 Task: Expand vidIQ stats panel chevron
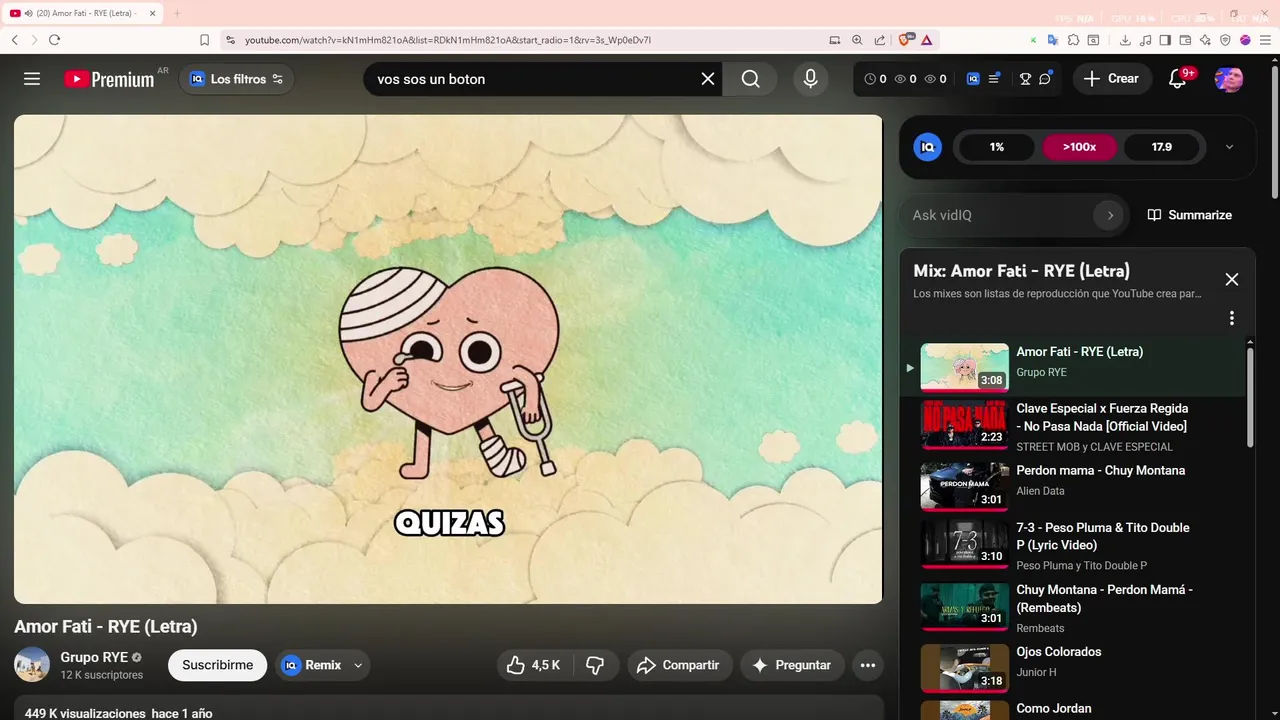(1229, 147)
